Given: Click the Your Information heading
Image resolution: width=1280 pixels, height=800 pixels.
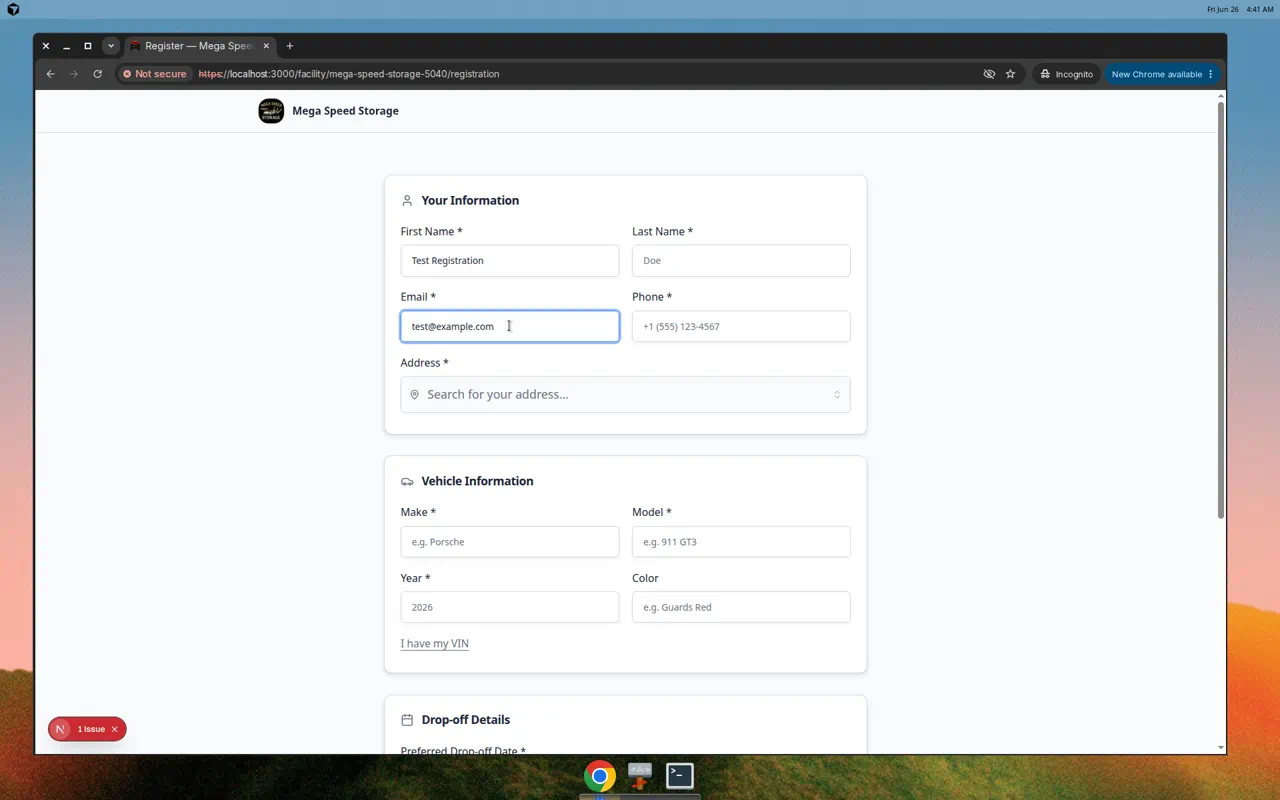Looking at the screenshot, I should pos(470,201).
